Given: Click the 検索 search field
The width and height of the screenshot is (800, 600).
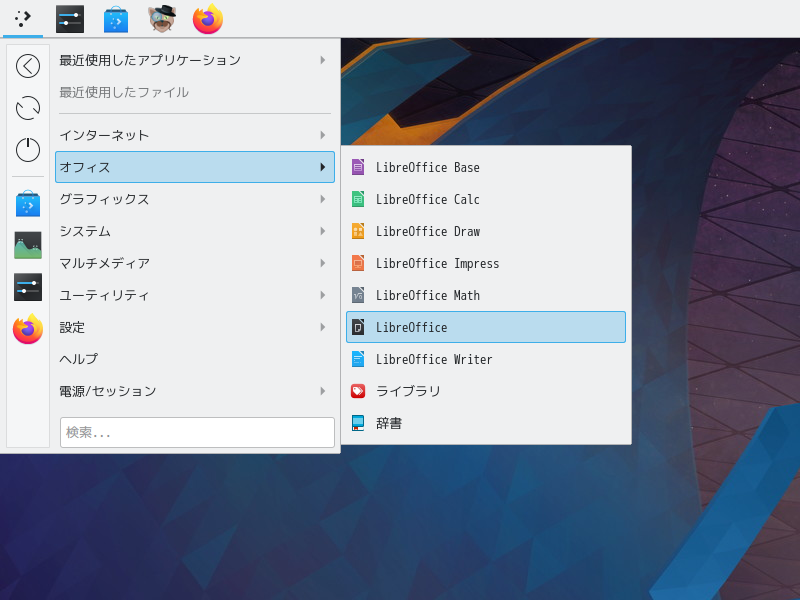Looking at the screenshot, I should tap(197, 433).
